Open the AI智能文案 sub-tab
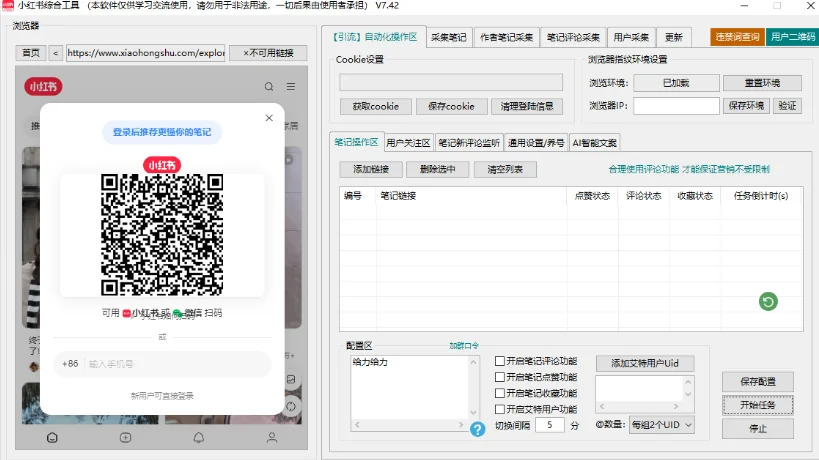 [x=594, y=143]
